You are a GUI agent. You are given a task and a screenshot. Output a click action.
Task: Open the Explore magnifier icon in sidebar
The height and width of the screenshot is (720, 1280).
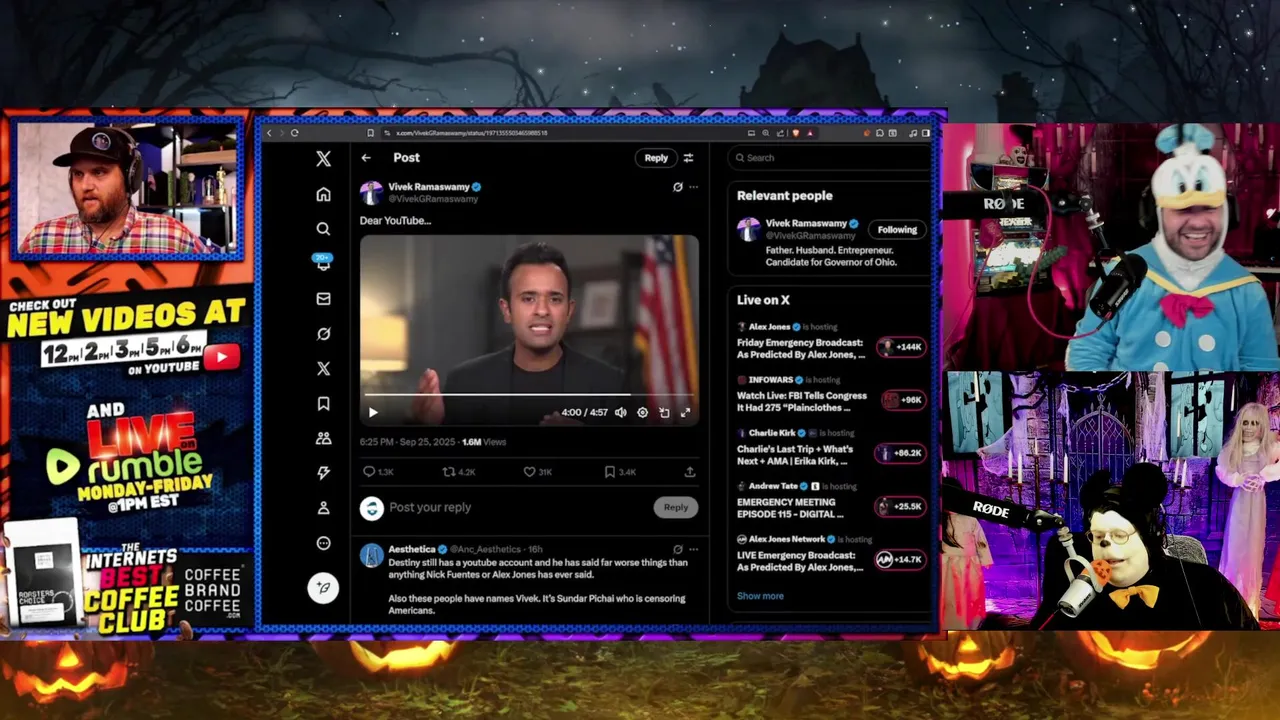pos(323,229)
